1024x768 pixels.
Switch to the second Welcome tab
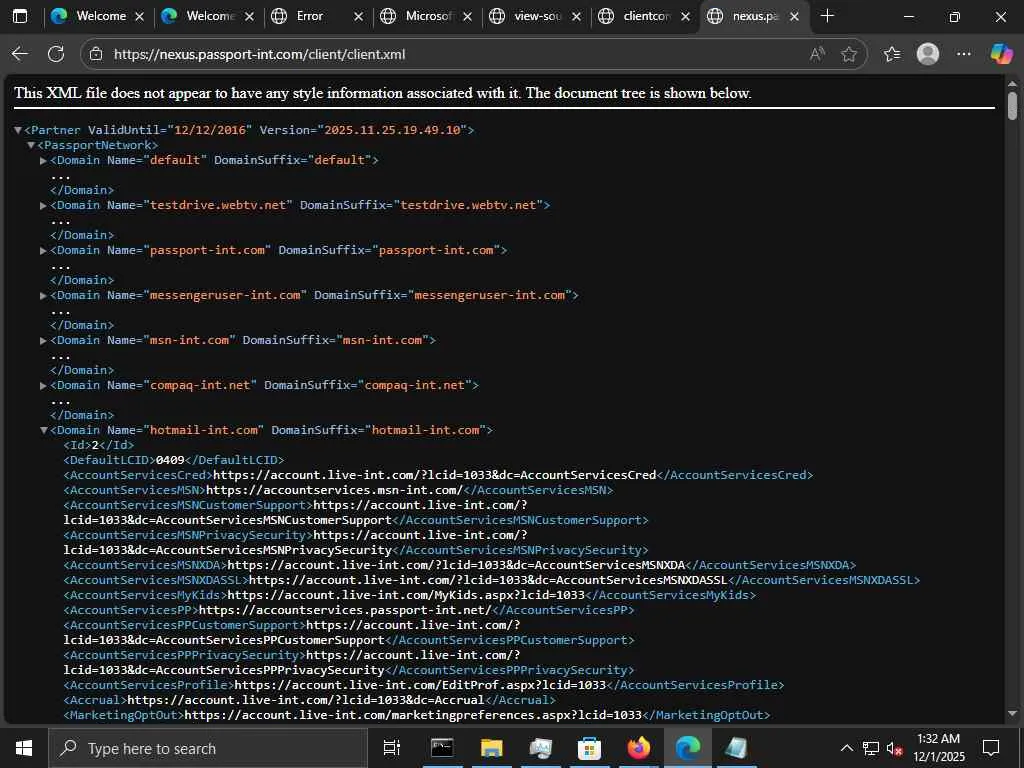[208, 16]
